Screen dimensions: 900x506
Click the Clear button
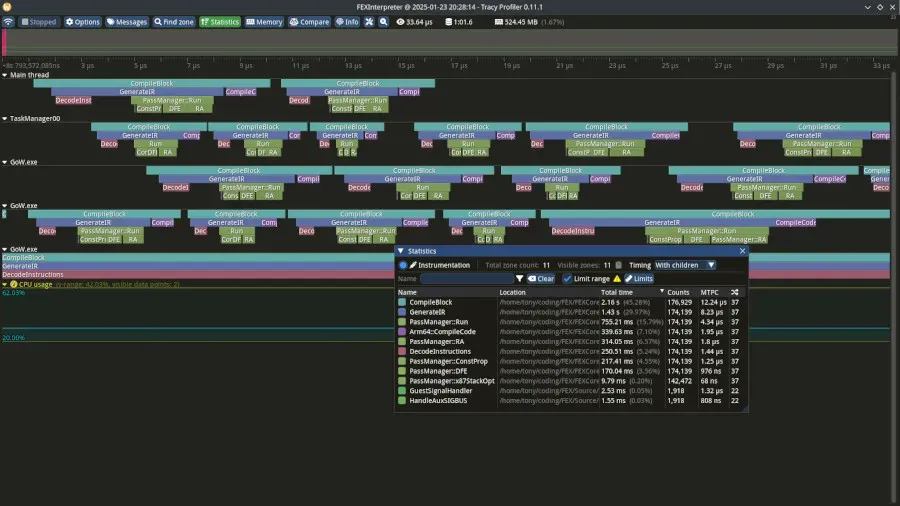(541, 279)
